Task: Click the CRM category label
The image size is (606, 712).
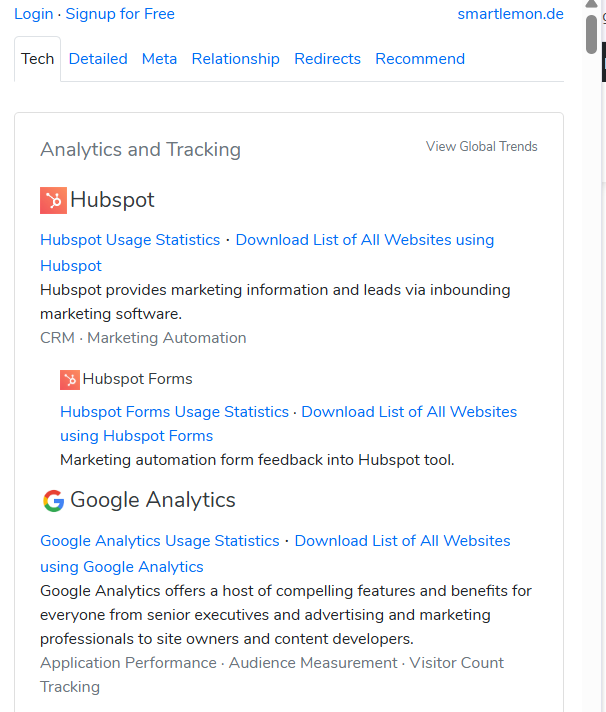Action: point(57,338)
